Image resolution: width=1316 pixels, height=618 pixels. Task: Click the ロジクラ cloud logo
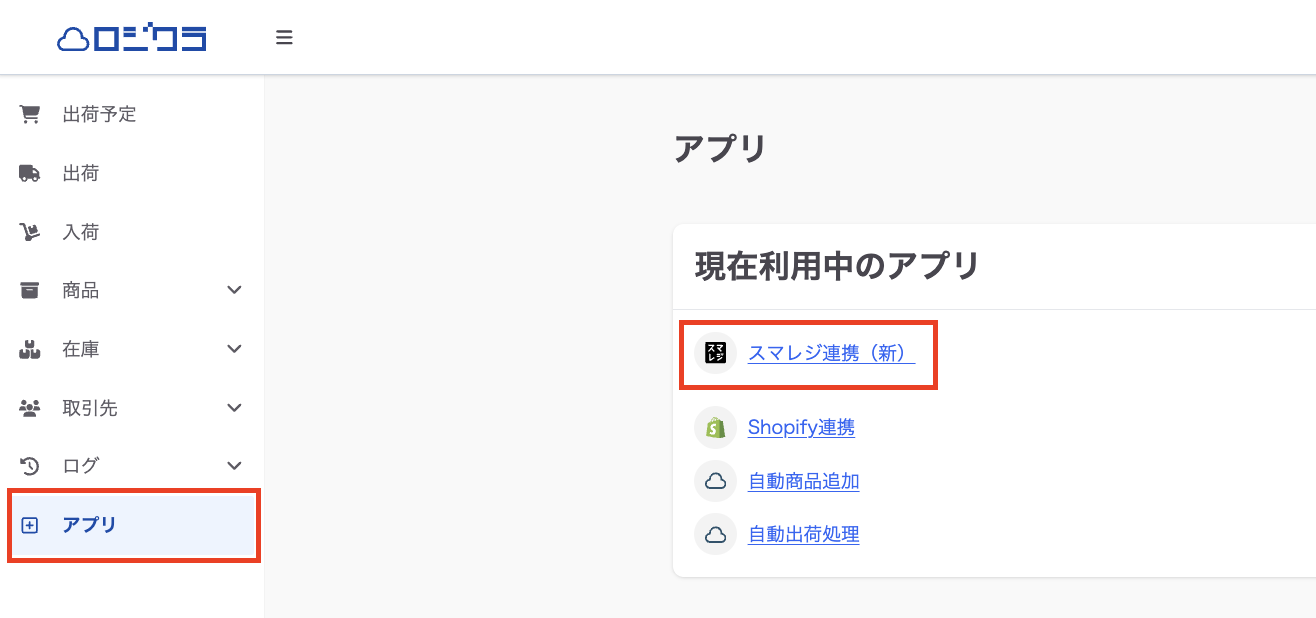point(132,38)
